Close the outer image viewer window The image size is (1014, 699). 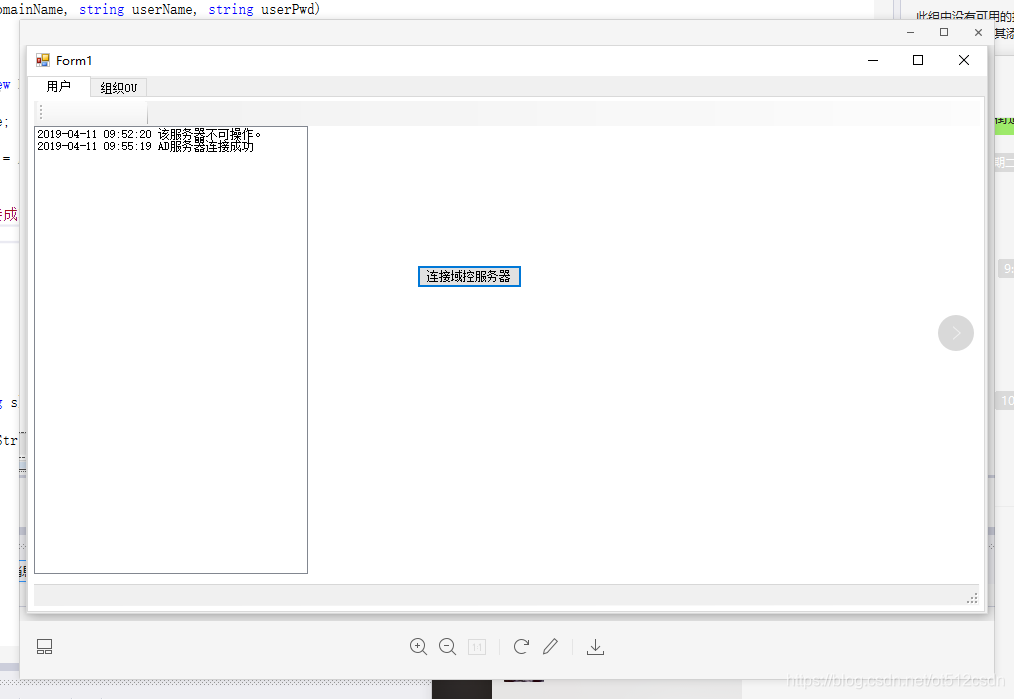point(978,32)
